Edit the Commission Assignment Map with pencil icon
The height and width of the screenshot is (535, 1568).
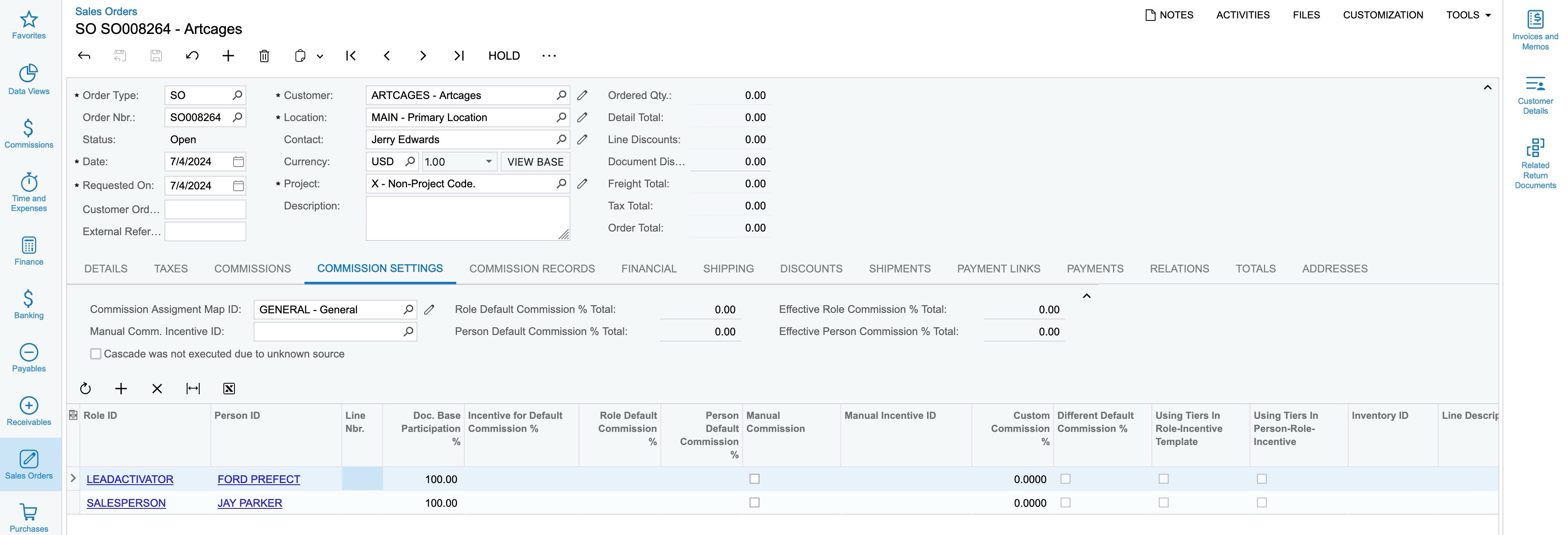coord(429,310)
